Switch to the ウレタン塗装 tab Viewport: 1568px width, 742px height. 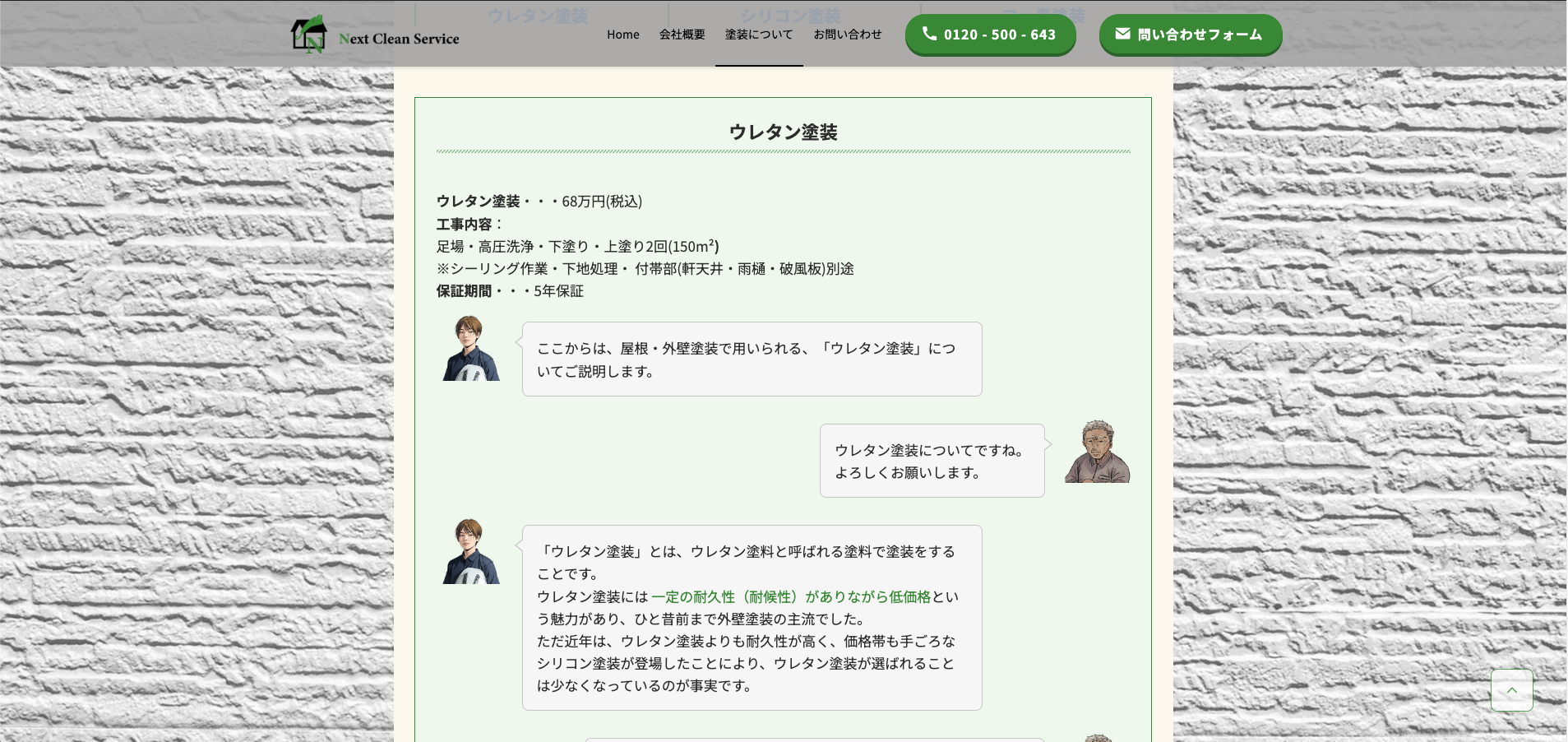[x=539, y=15]
